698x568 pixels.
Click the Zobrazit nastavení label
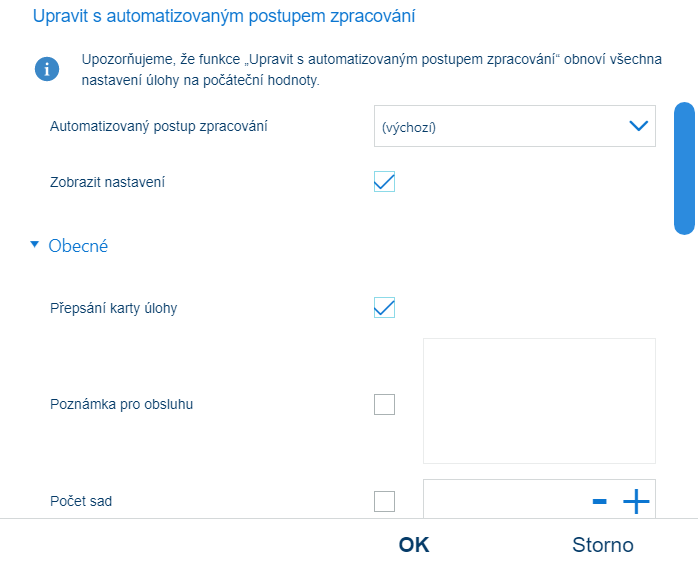(107, 182)
